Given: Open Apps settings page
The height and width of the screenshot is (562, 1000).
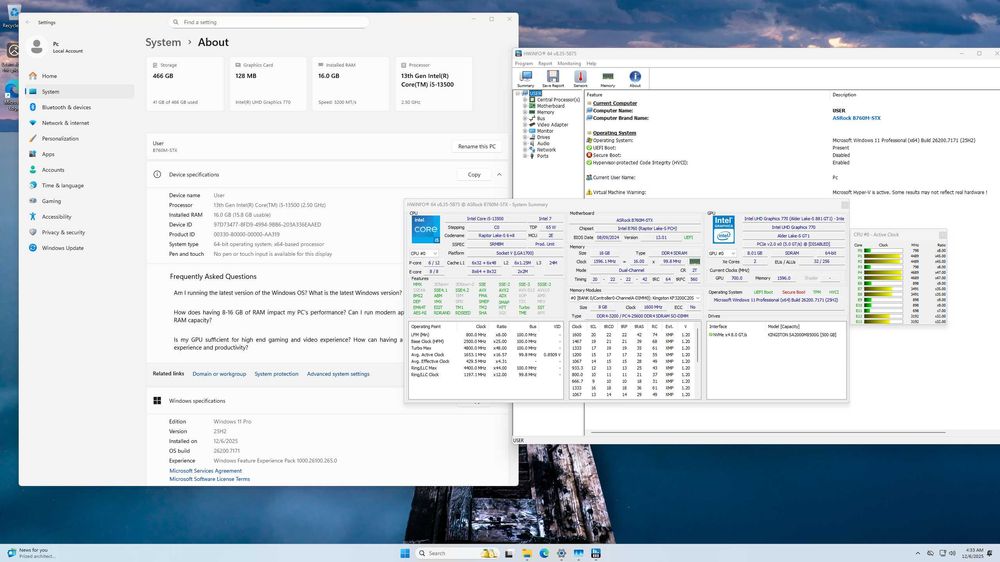Looking at the screenshot, I should pyautogui.click(x=79, y=154).
